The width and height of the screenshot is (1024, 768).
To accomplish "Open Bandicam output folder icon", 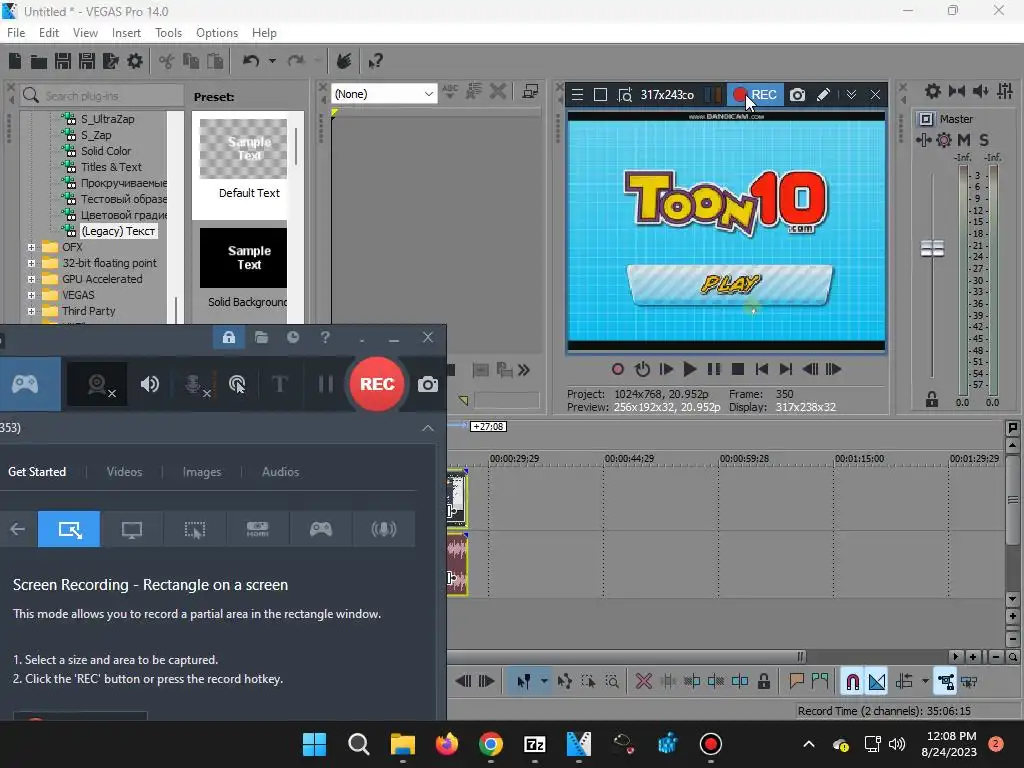I will pyautogui.click(x=261, y=337).
